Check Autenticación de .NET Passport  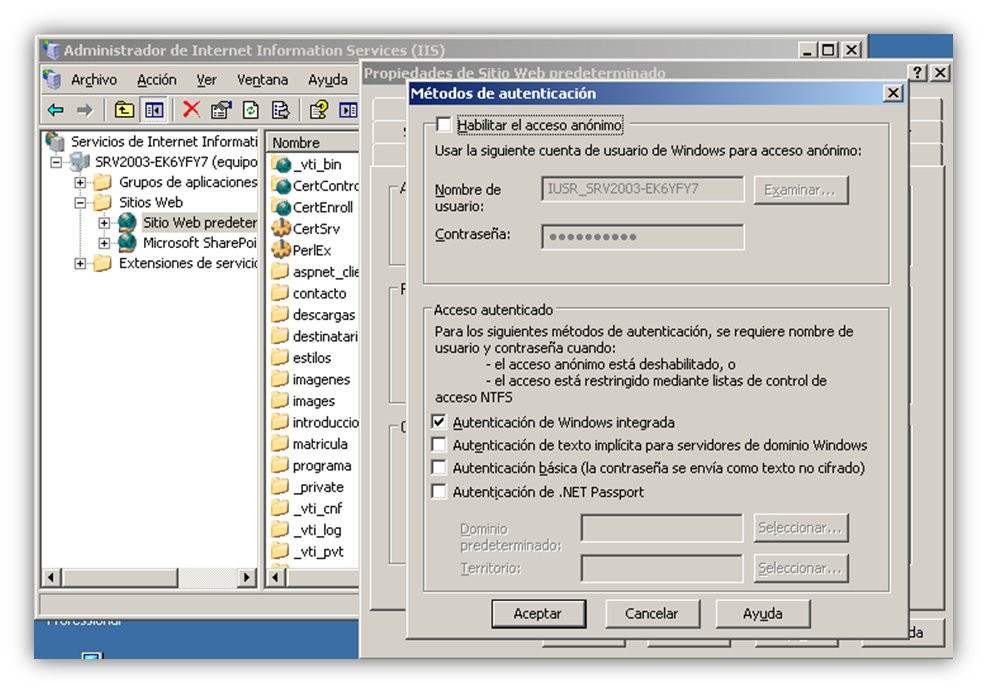[439, 492]
